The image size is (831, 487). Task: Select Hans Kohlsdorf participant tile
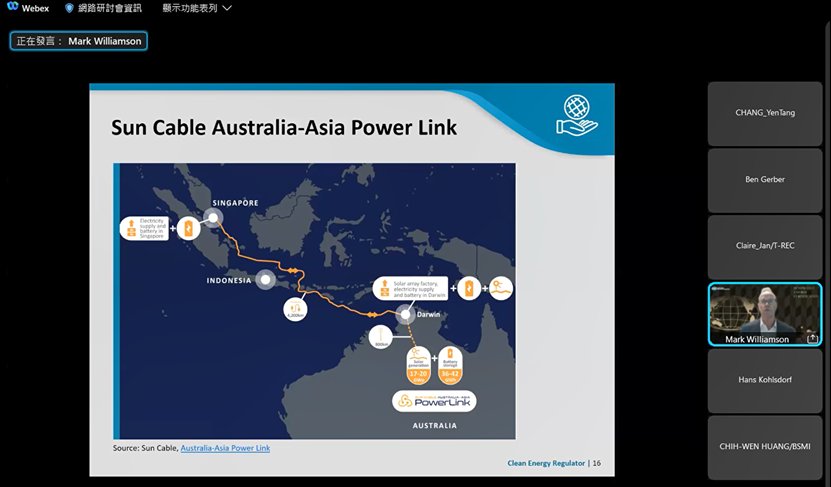pos(765,380)
